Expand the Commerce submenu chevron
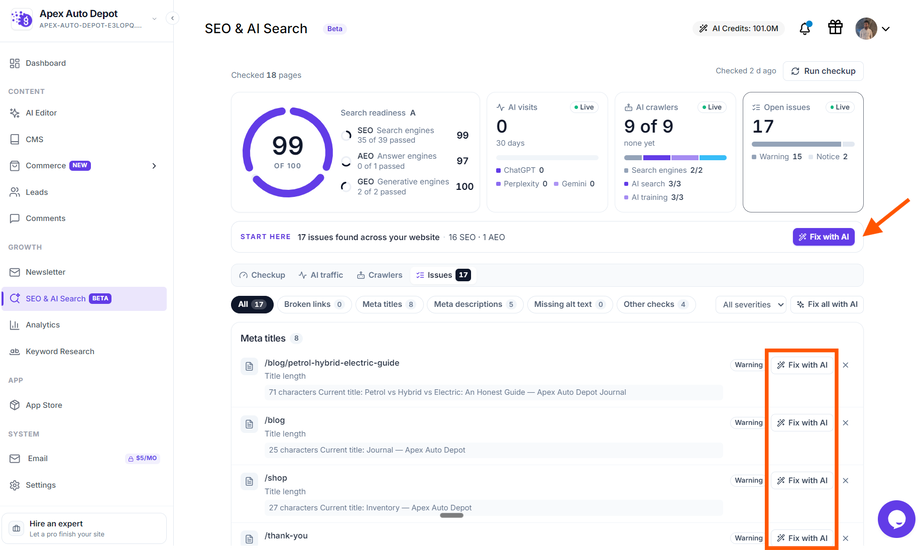919x550 pixels. point(154,166)
